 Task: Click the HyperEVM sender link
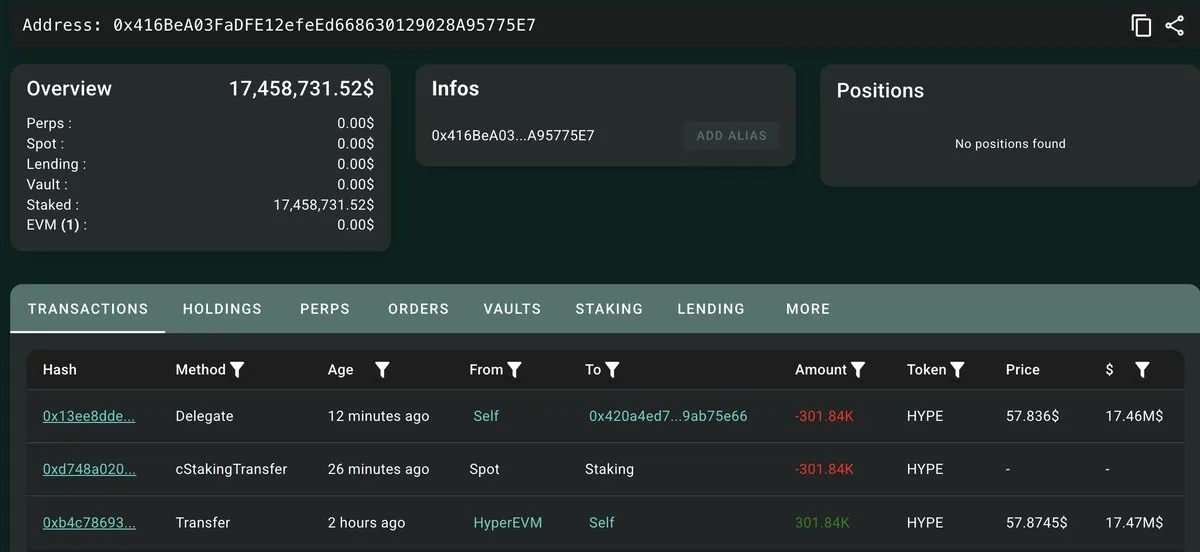click(507, 522)
